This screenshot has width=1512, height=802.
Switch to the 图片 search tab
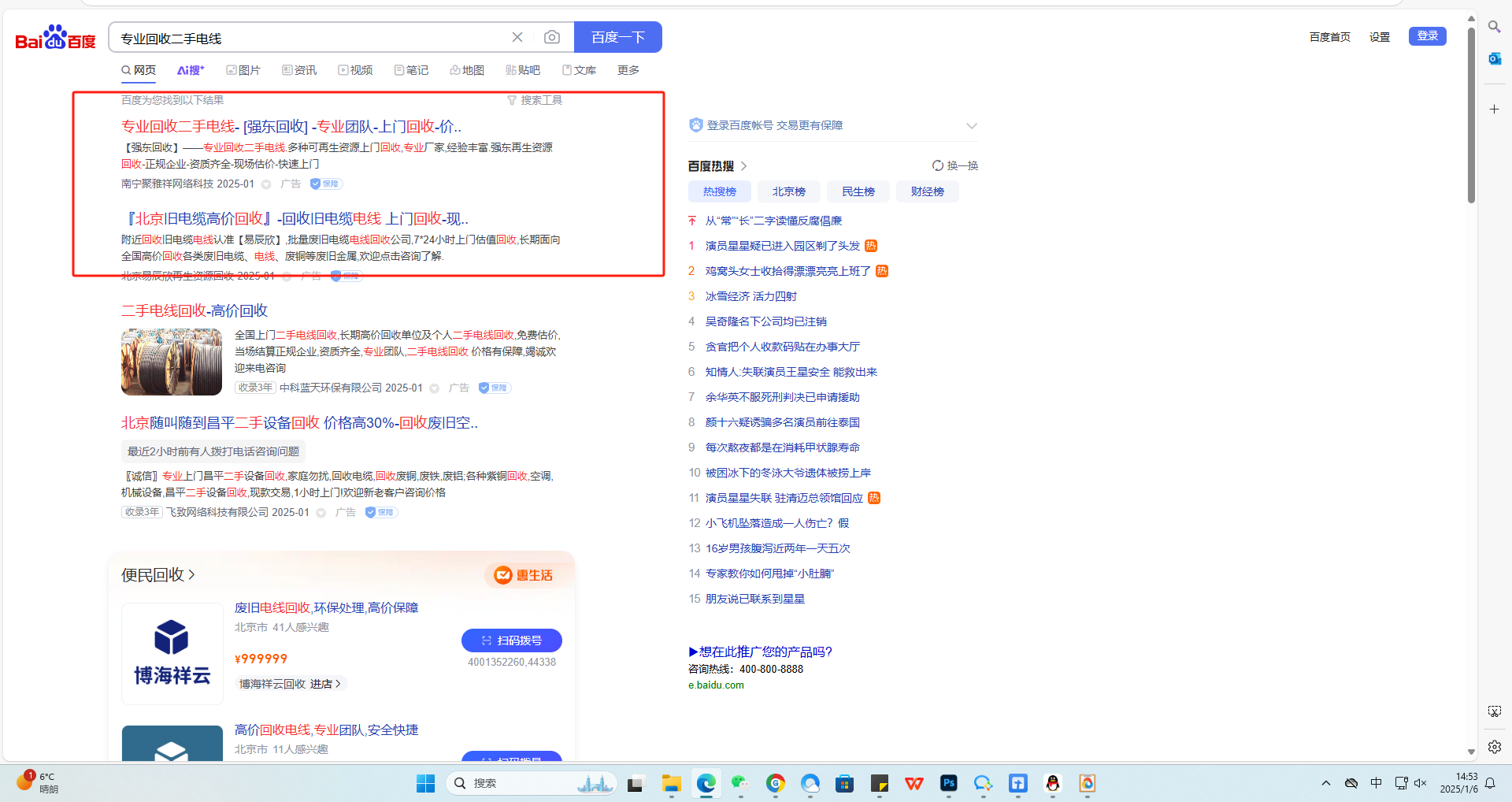243,70
